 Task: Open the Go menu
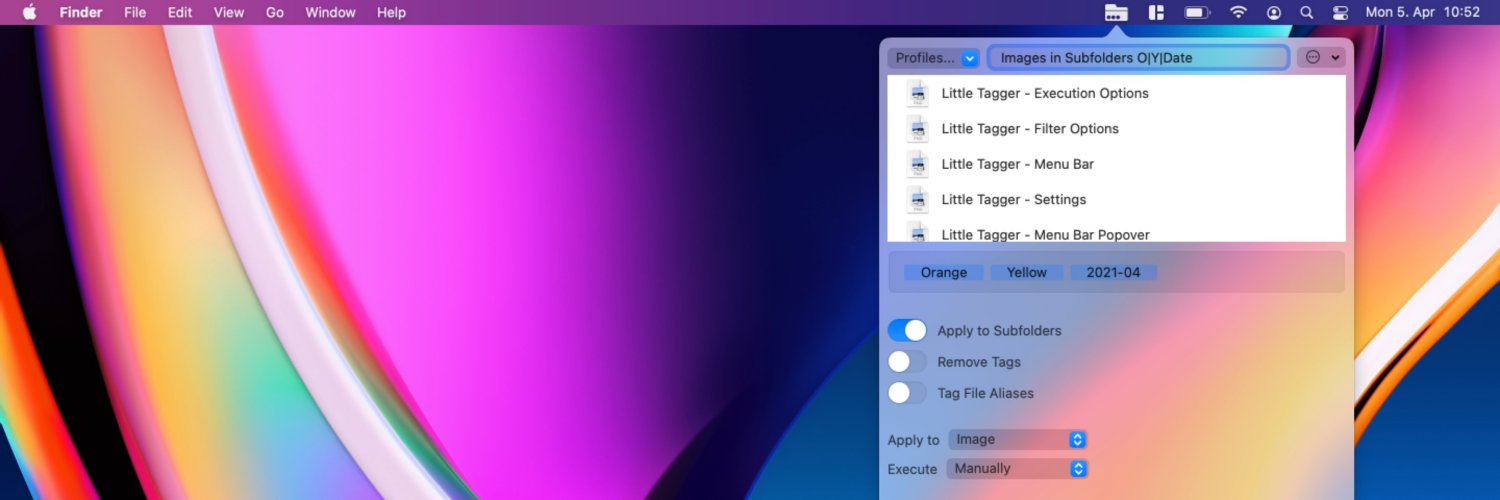[275, 12]
